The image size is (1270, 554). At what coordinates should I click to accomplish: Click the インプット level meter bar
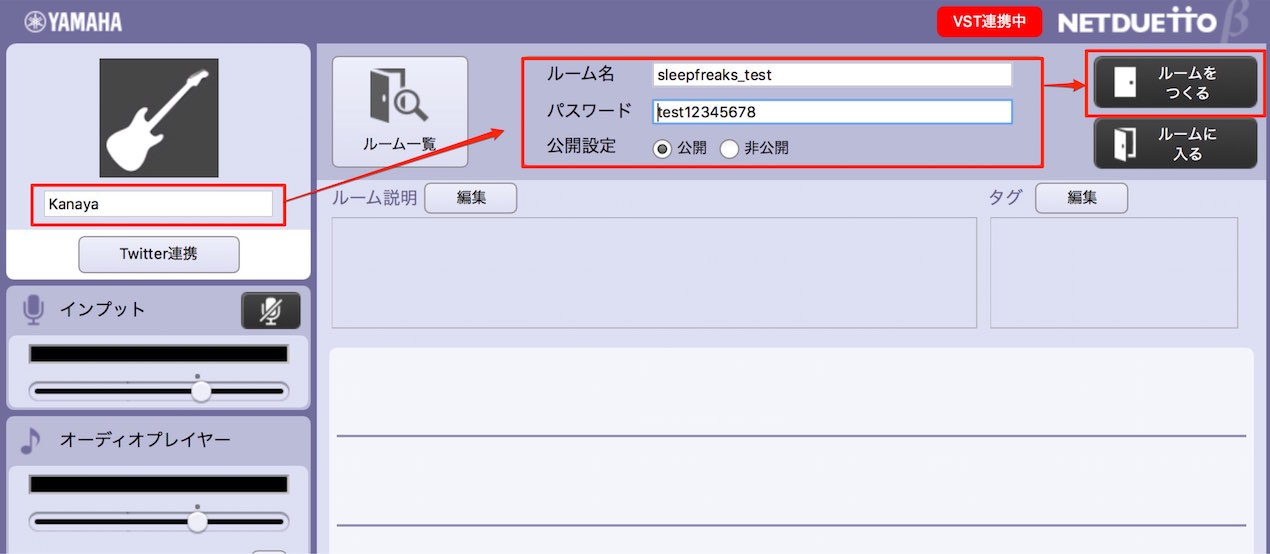(158, 354)
